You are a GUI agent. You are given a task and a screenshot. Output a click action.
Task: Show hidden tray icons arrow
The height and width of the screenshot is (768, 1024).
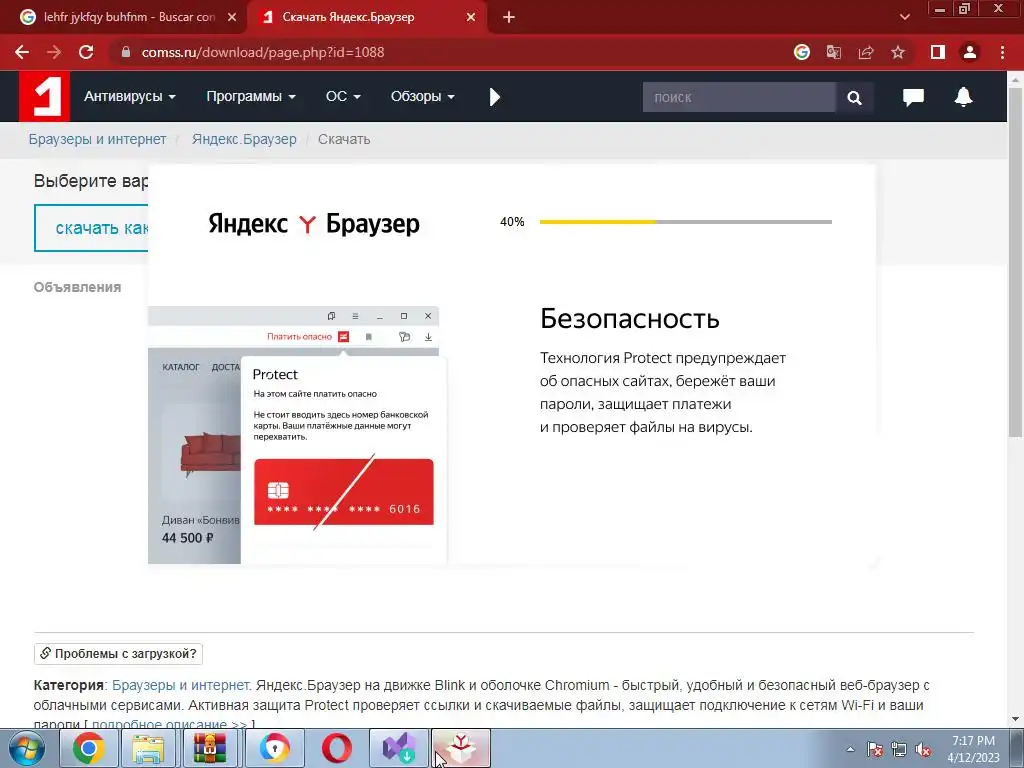click(850, 749)
